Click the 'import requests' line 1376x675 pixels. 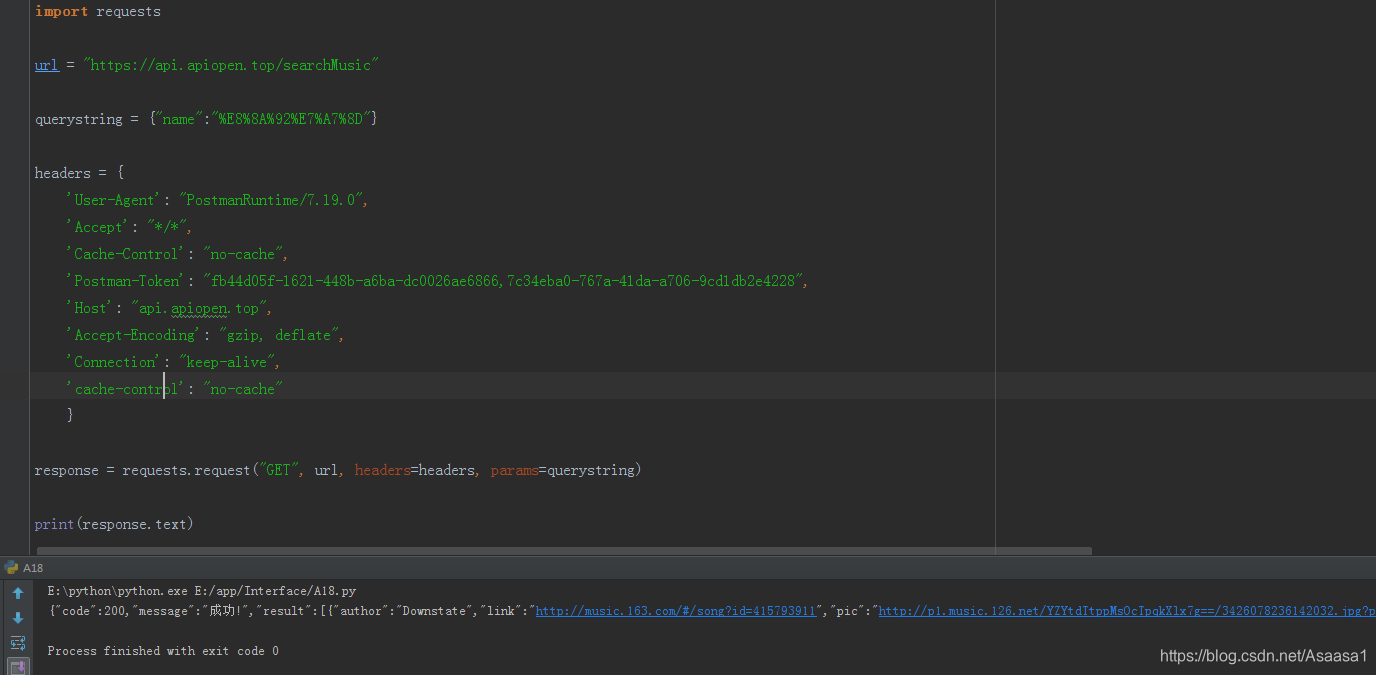98,12
